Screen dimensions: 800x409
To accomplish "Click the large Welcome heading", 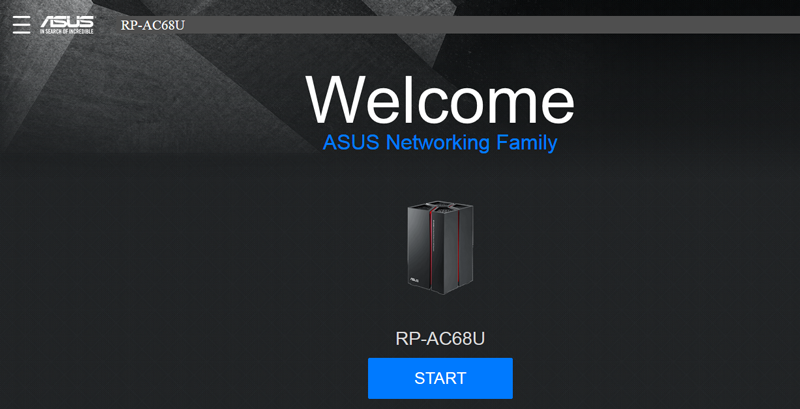I will (x=440, y=100).
